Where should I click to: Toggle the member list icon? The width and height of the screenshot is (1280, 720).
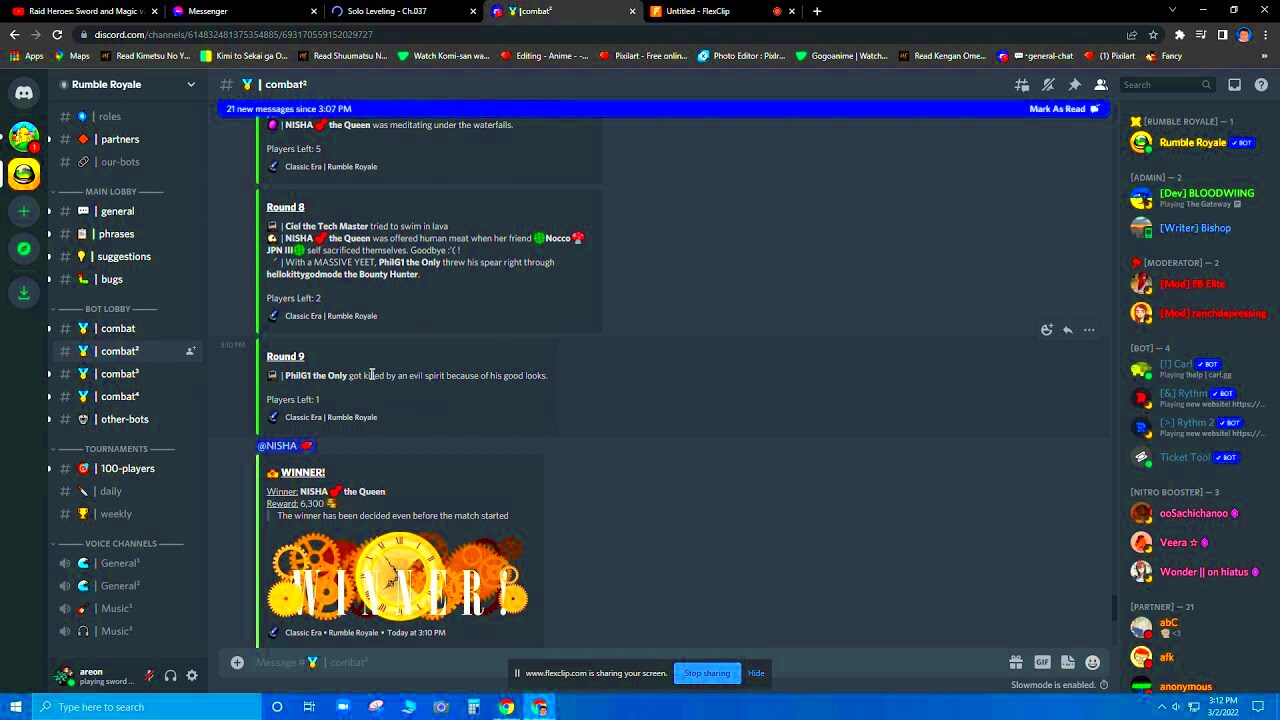1100,85
